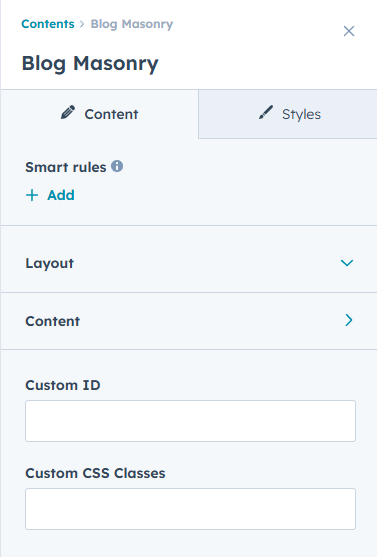Focus the Custom CSS Classes input field

click(x=190, y=509)
